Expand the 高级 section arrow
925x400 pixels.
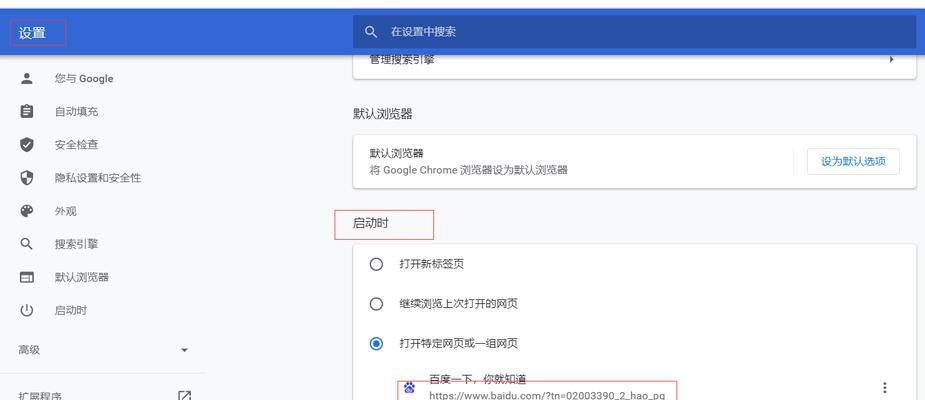click(x=184, y=350)
